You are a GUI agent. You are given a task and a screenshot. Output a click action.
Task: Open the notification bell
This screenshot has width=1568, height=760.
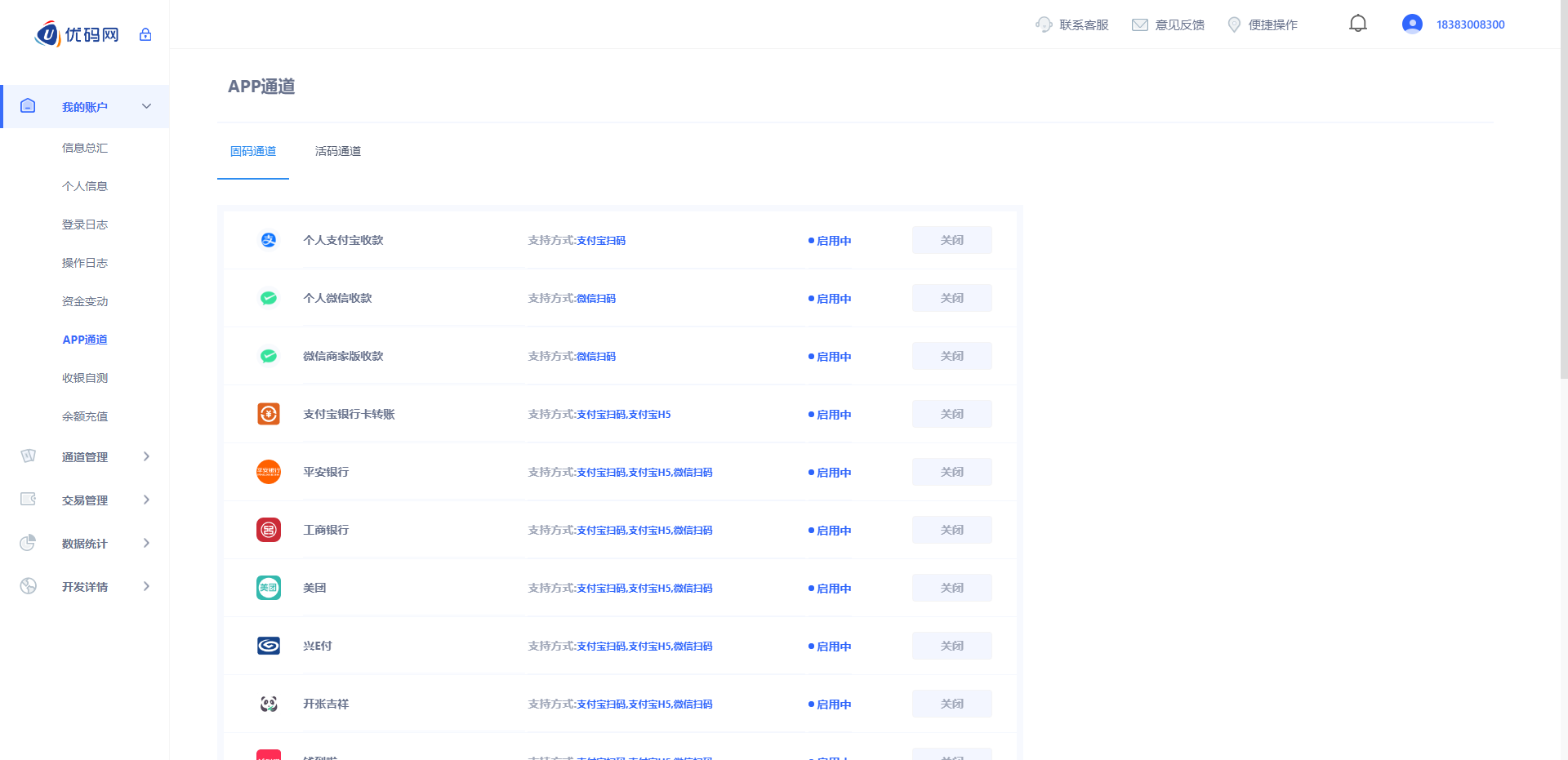[x=1357, y=24]
